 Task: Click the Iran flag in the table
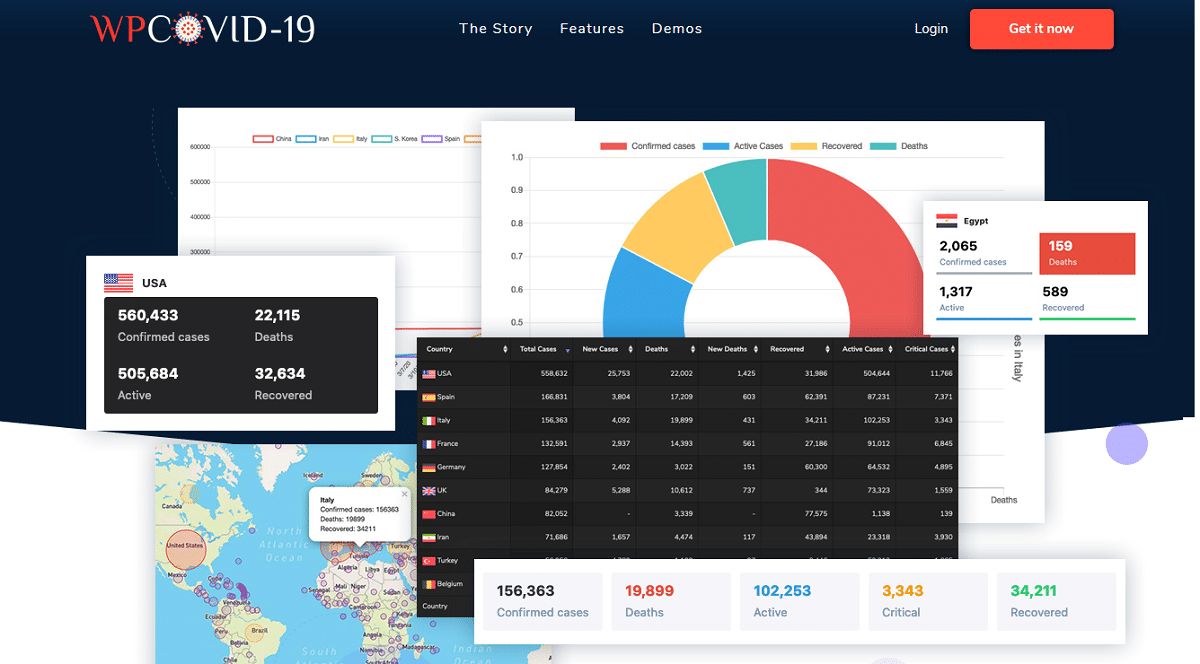[x=429, y=537]
